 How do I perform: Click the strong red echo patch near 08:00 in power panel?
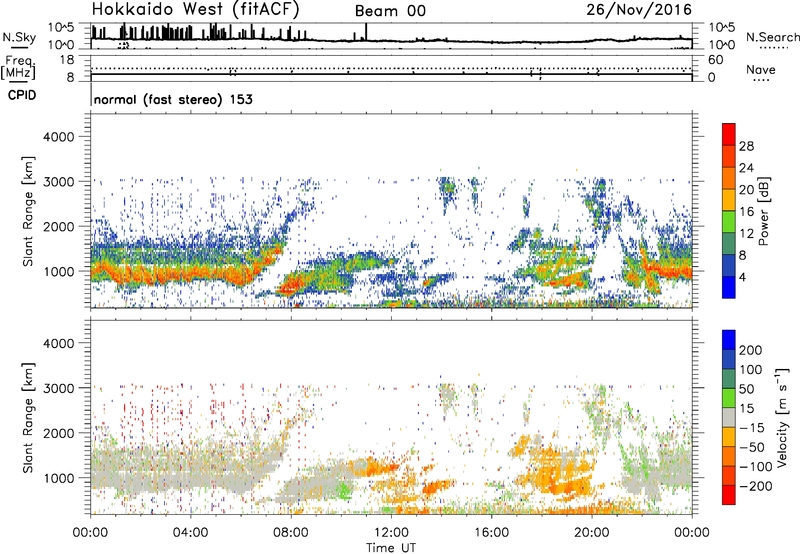pyautogui.click(x=291, y=284)
